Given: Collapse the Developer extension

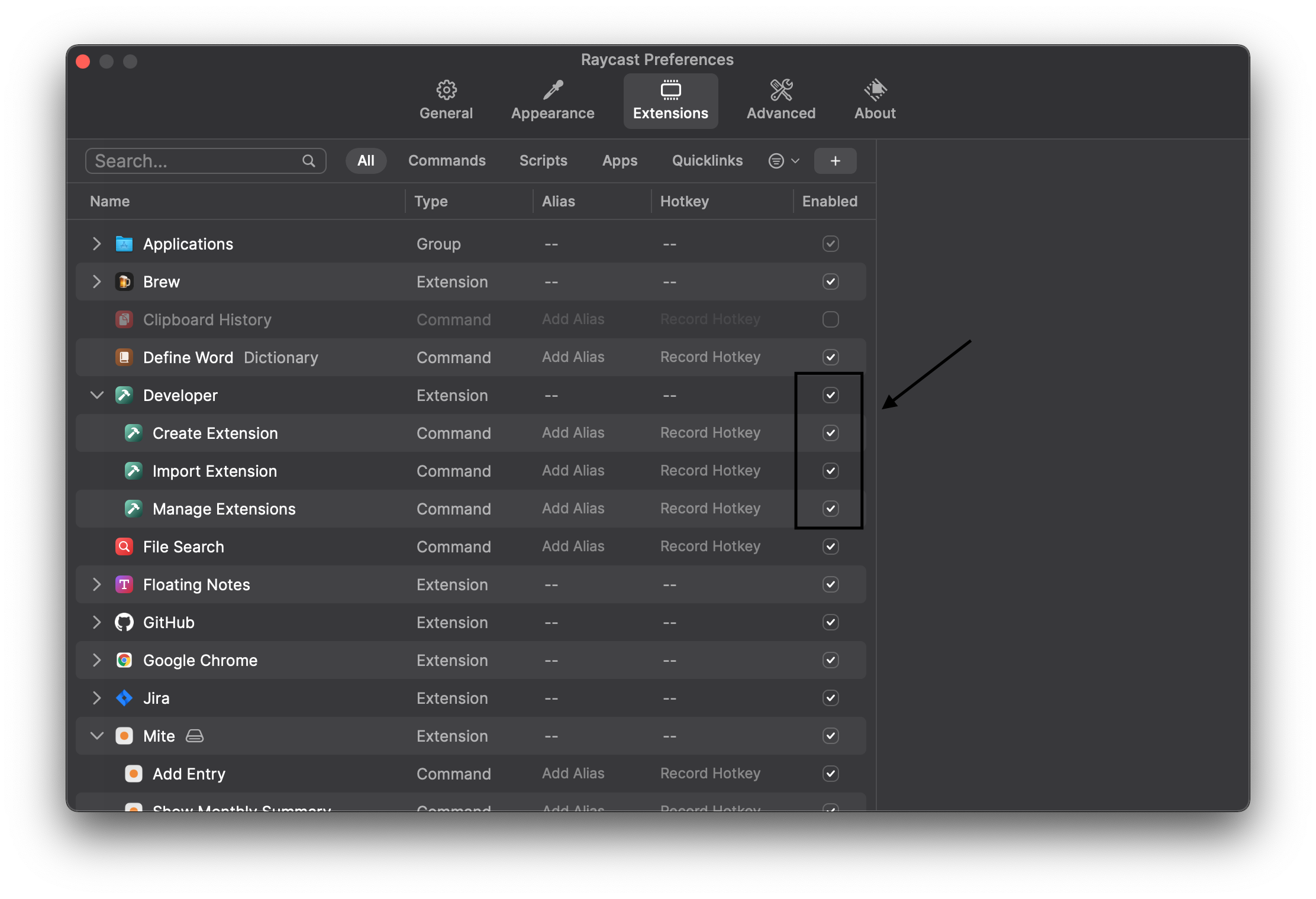Looking at the screenshot, I should 96,395.
